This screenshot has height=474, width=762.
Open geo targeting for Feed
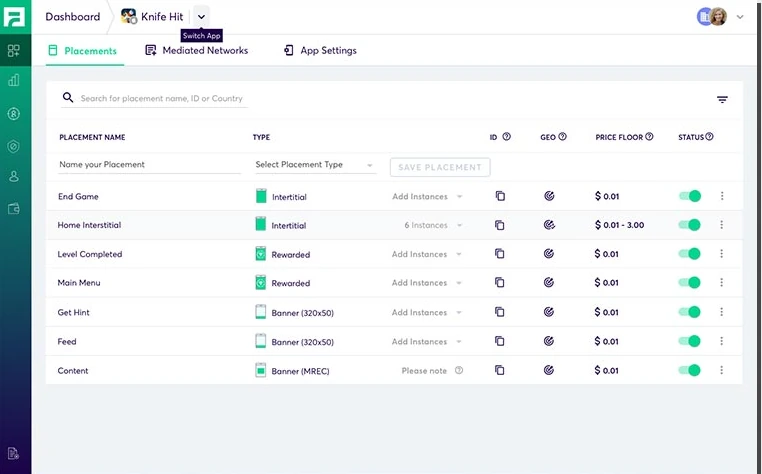[x=549, y=341]
